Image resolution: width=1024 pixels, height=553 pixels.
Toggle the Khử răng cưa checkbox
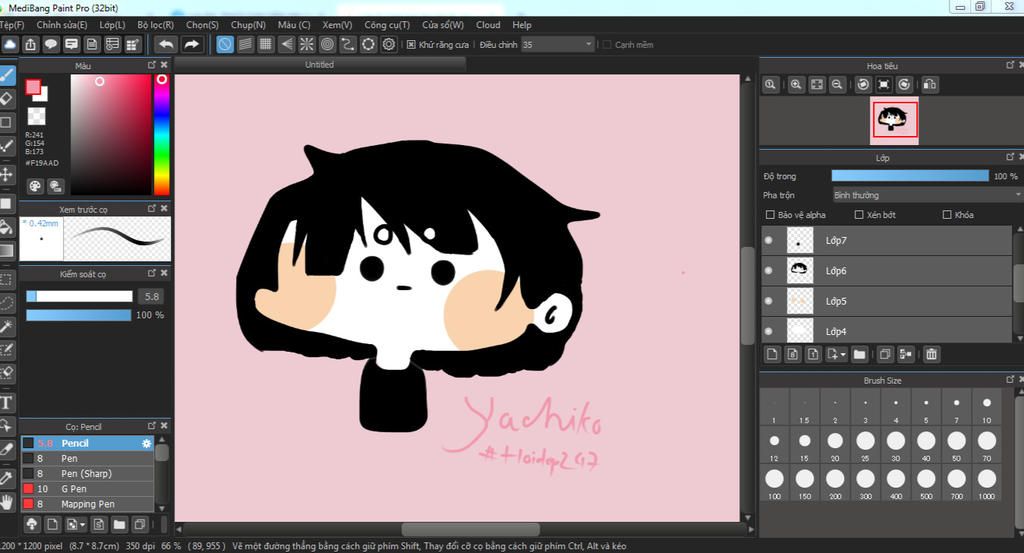[411, 44]
